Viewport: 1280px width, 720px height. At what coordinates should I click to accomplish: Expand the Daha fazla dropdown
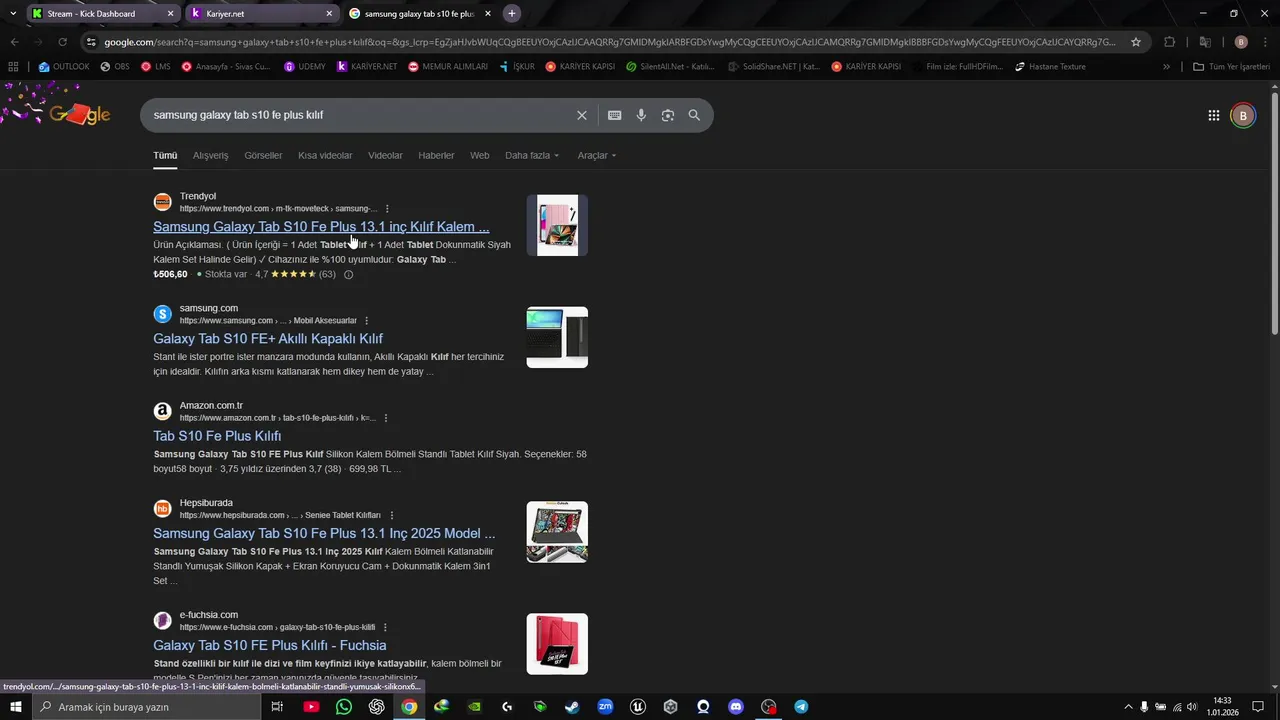click(532, 155)
